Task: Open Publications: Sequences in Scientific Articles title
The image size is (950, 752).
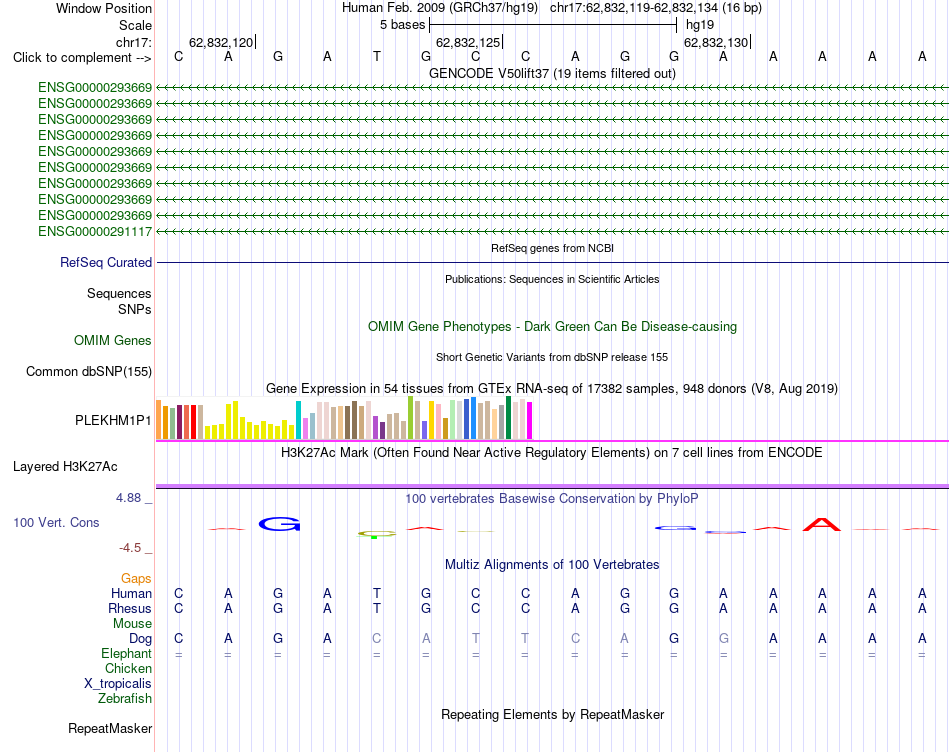Action: pos(552,279)
